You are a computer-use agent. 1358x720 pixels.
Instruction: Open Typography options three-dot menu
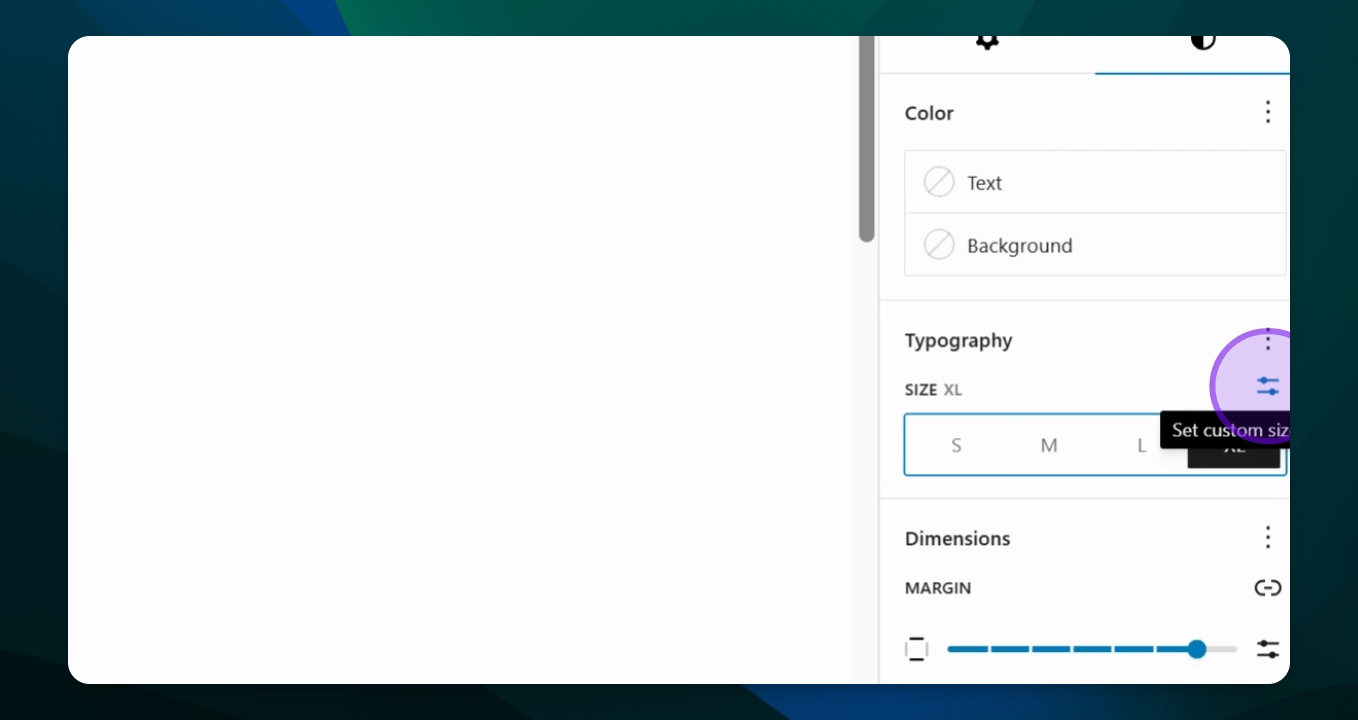pos(1268,339)
